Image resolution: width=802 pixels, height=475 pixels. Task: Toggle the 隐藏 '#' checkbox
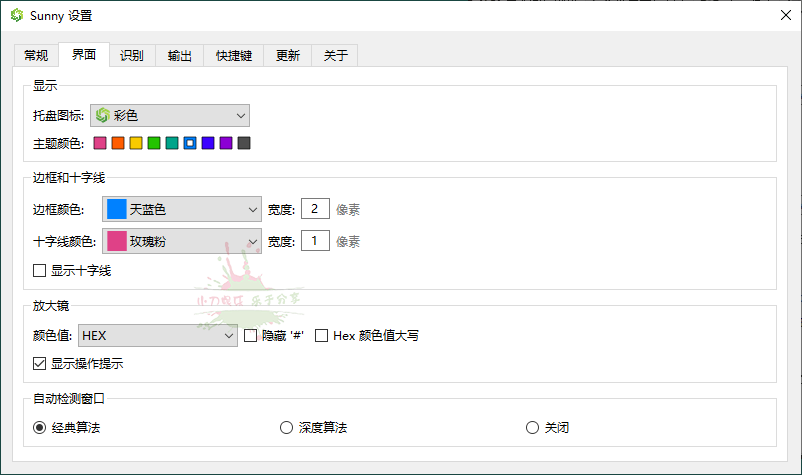[252, 336]
